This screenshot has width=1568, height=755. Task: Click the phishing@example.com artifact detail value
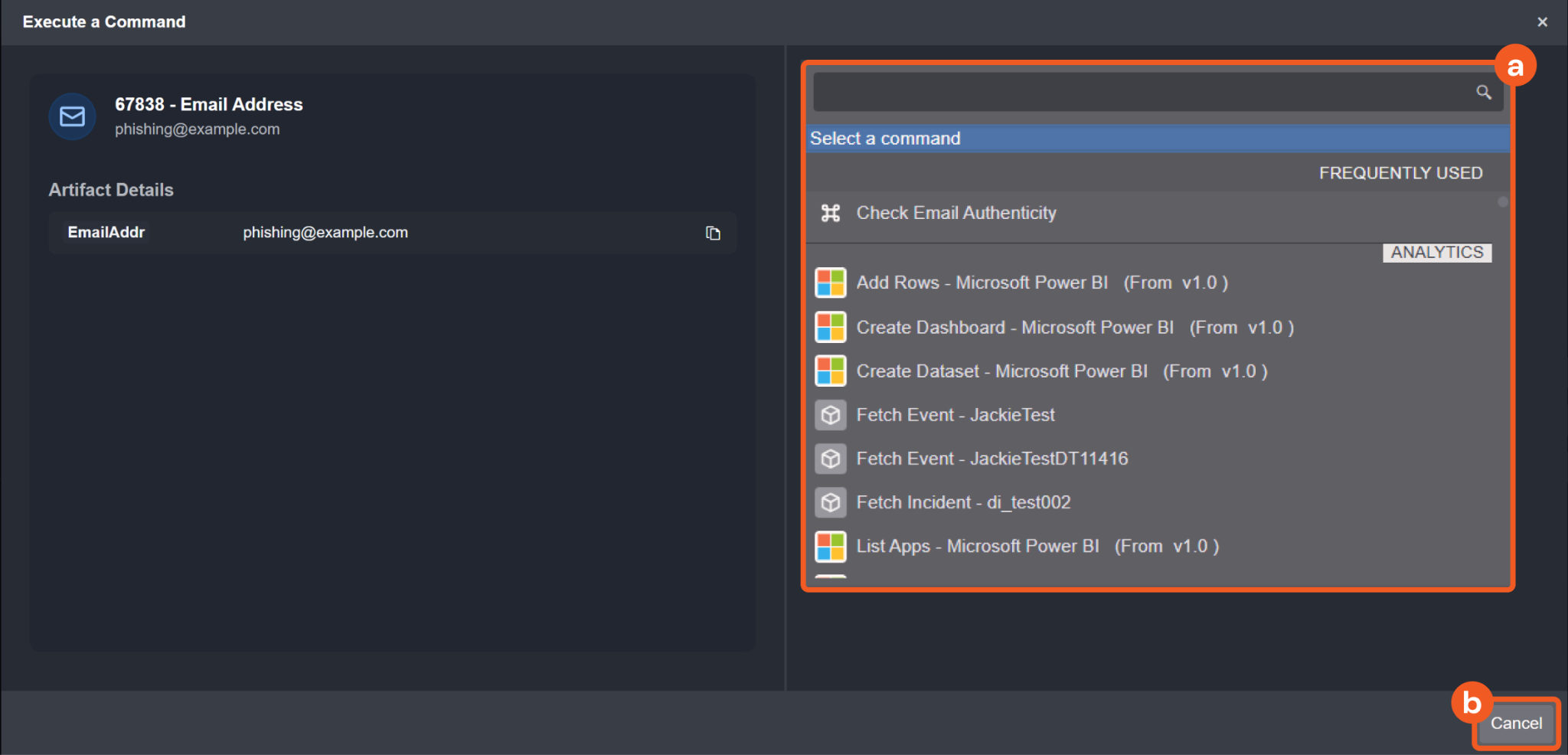coord(325,233)
